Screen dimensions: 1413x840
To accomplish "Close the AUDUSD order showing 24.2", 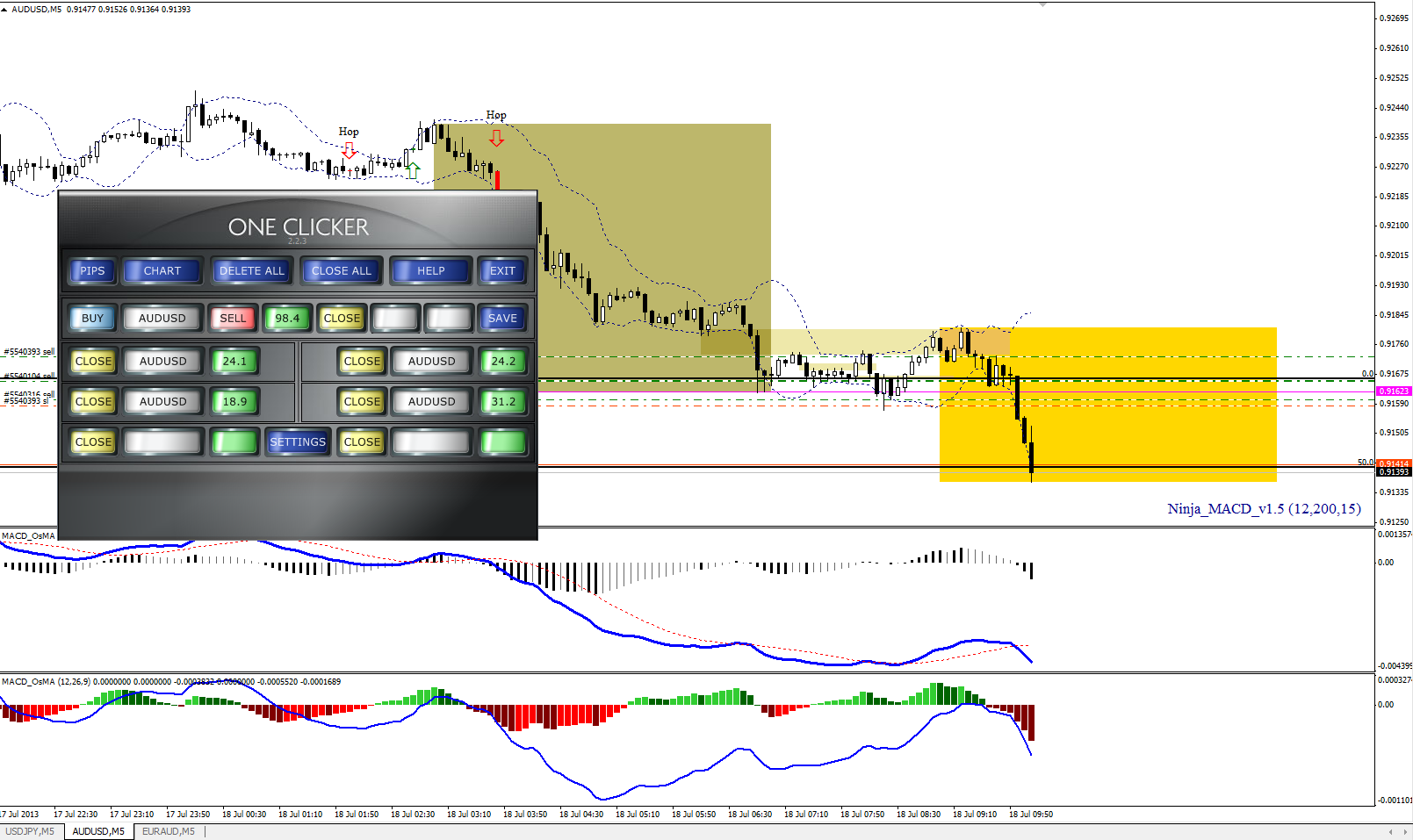I will pos(362,362).
